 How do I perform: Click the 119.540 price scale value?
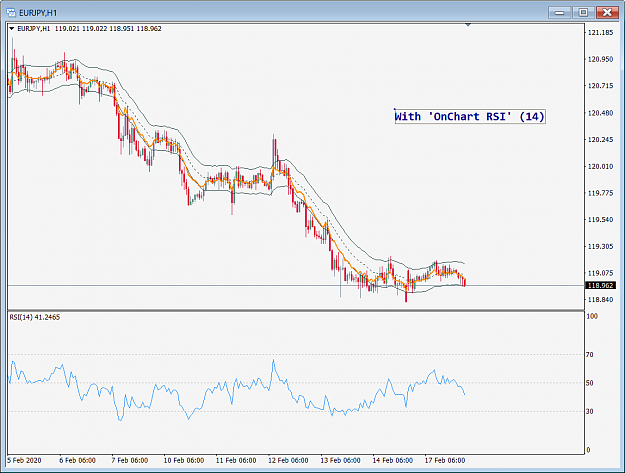601,220
